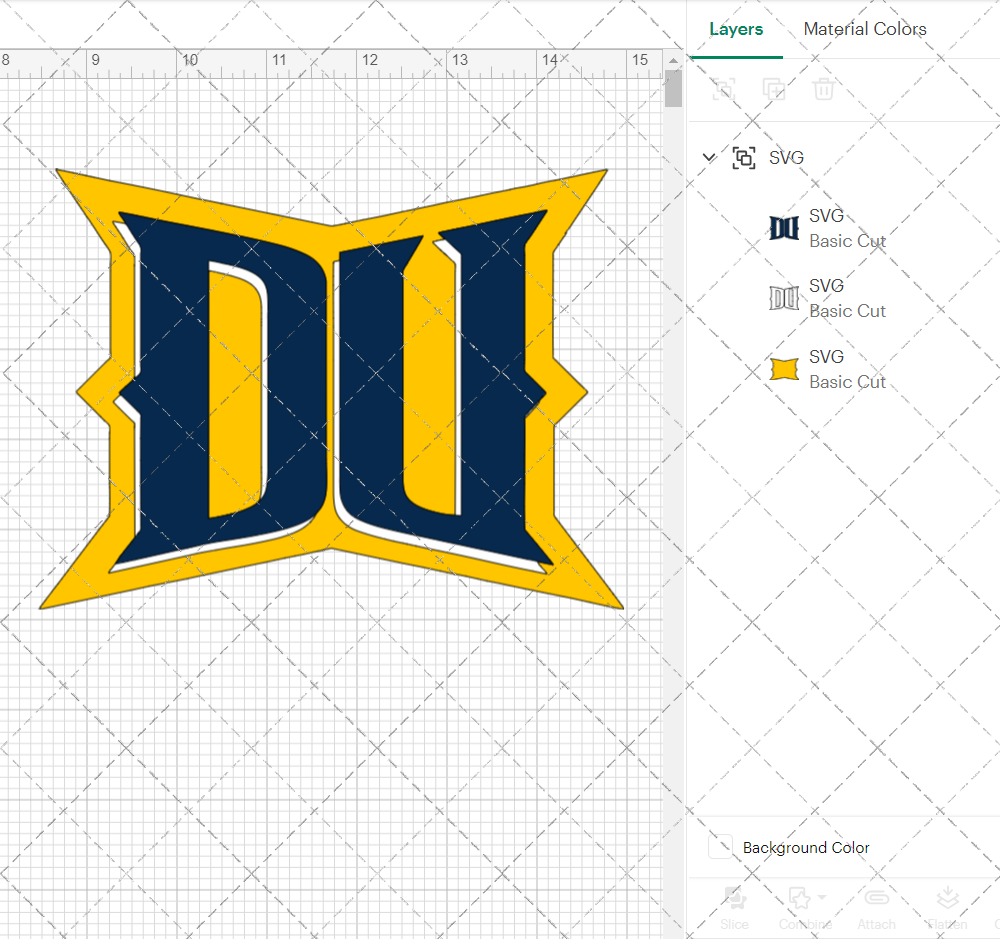Collapse the SVG group chevron
Screen dimensions: 1000x939
(709, 157)
